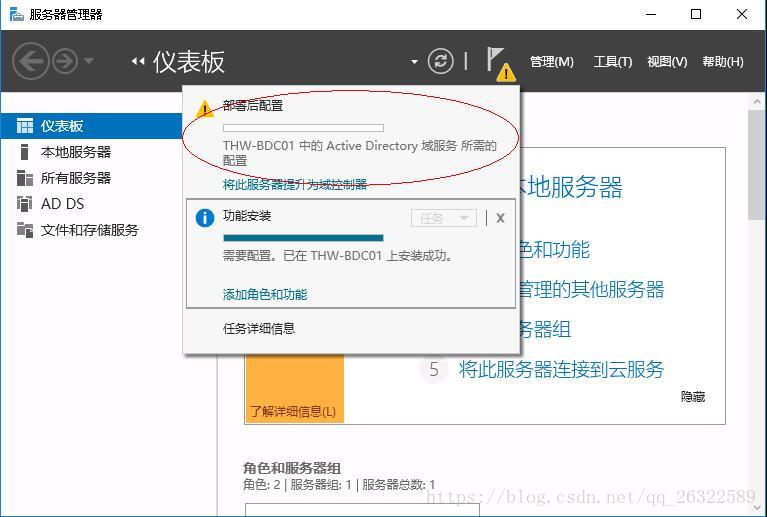
Task: Click the yellow warning icon beside 部署后配置
Action: coord(204,109)
